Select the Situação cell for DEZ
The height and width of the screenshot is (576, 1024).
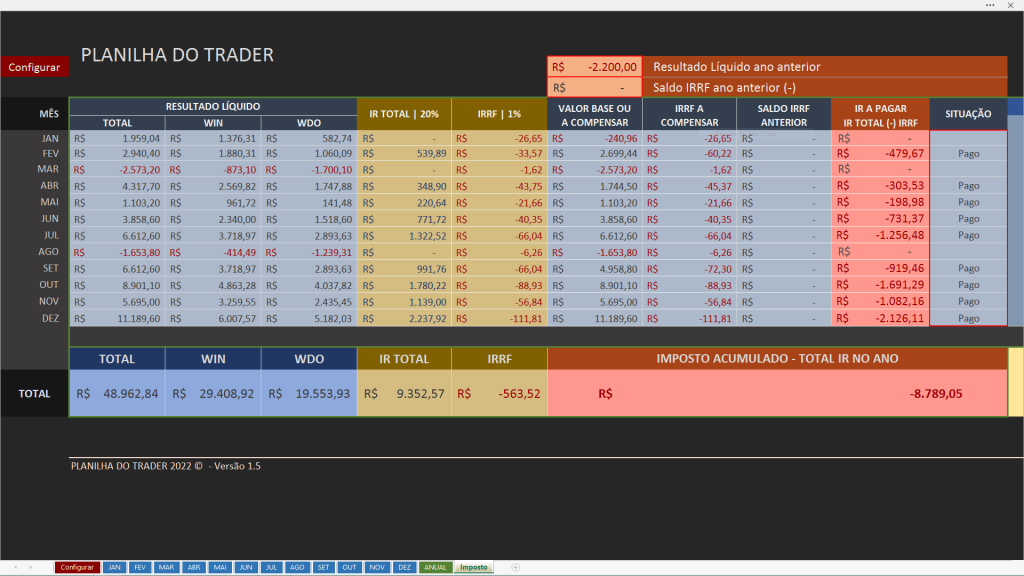(968, 318)
